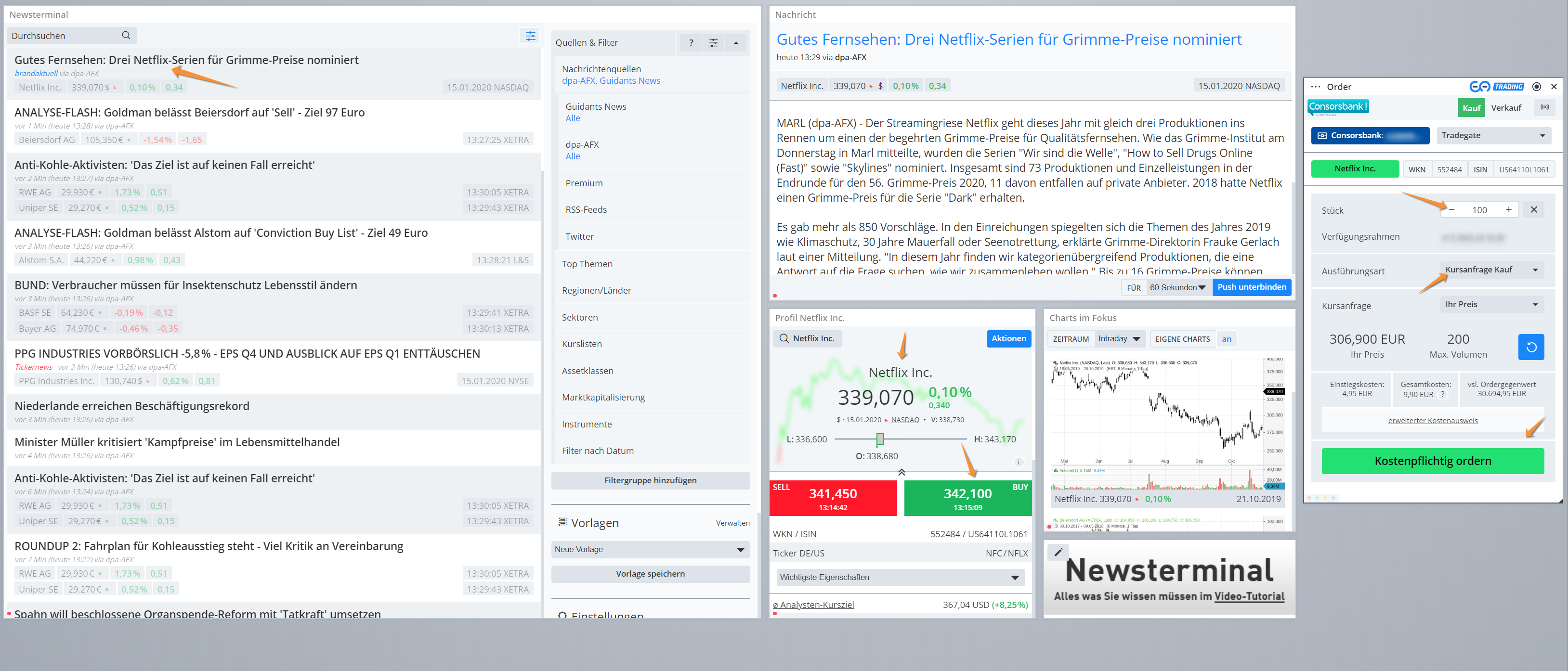This screenshot has height=671, width=1568.
Task: Open the erweiterter Kostenausweis link
Action: [1432, 420]
